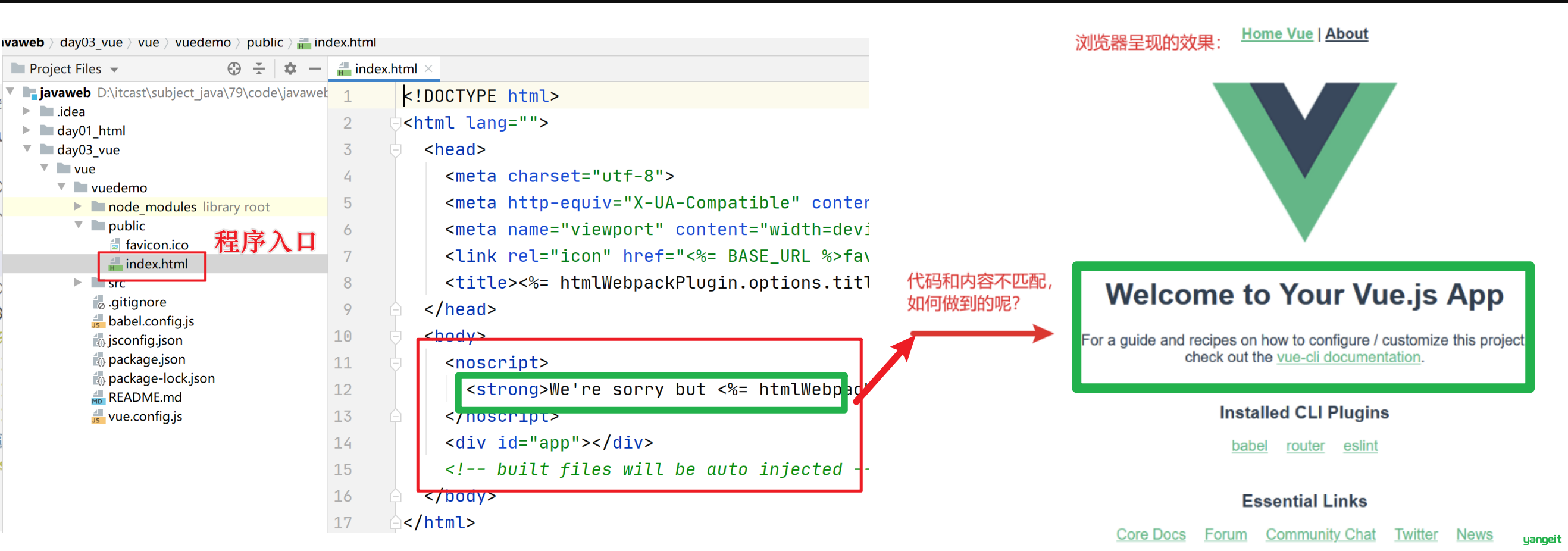This screenshot has height=551, width=1568.
Task: Click the index.html tab file icon
Action: (344, 69)
